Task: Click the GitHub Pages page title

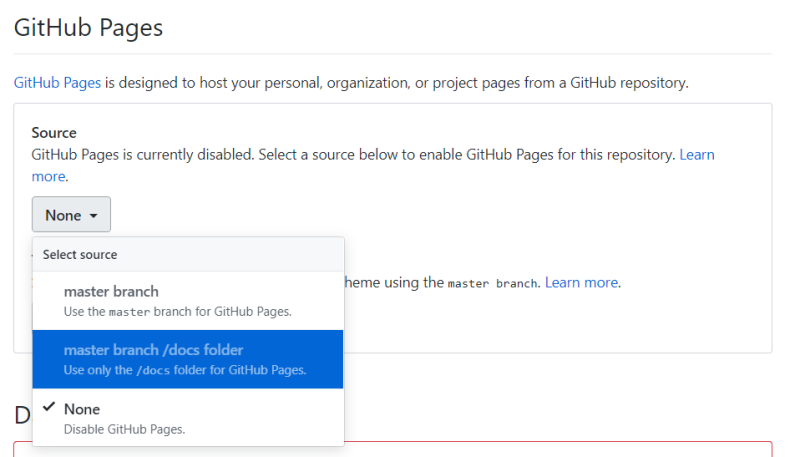Action: coord(88,28)
